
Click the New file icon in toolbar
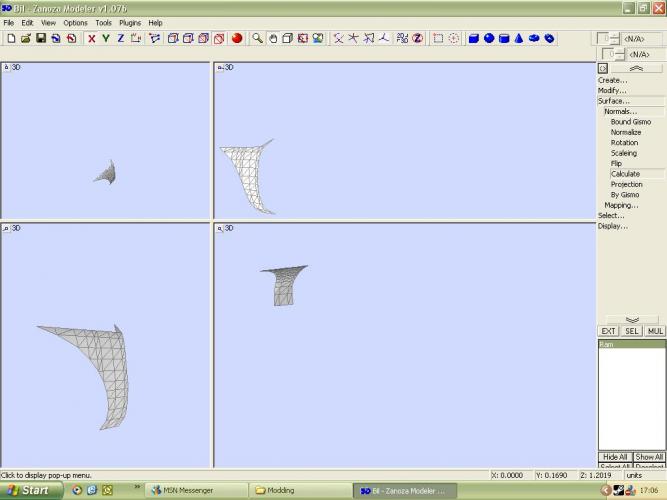[10, 38]
